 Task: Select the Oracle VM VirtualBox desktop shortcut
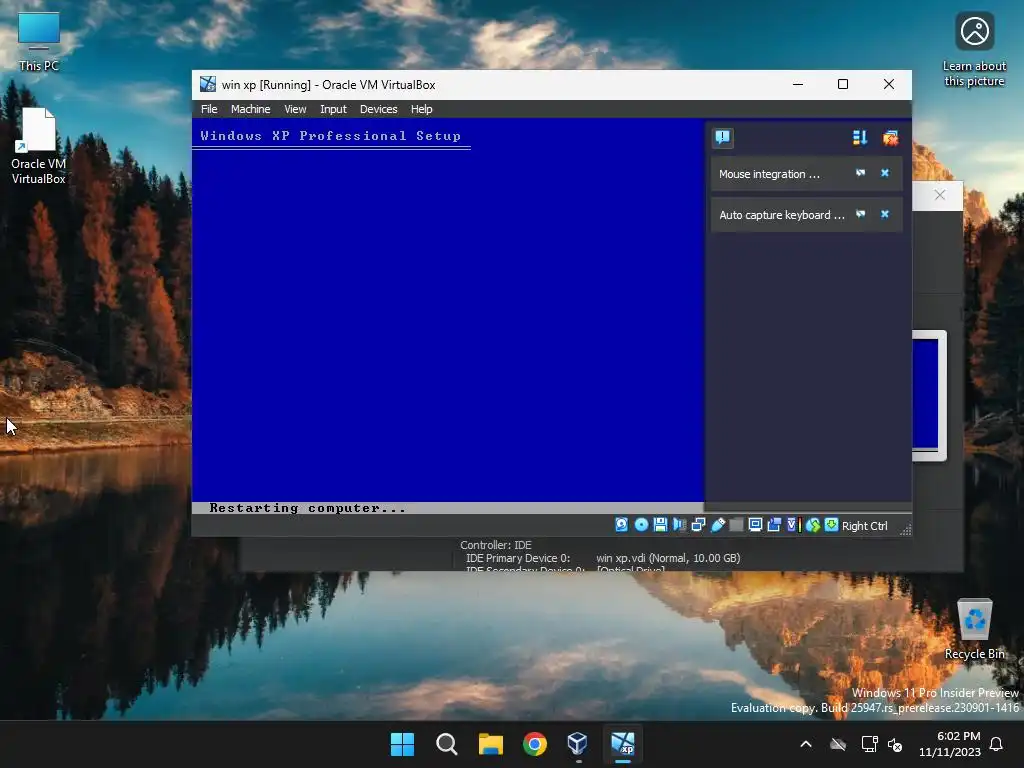point(39,146)
